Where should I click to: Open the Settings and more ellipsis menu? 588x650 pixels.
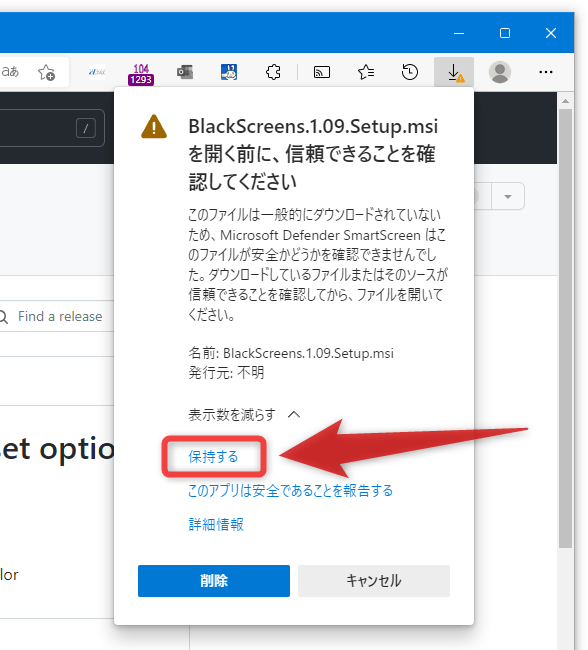click(x=546, y=72)
